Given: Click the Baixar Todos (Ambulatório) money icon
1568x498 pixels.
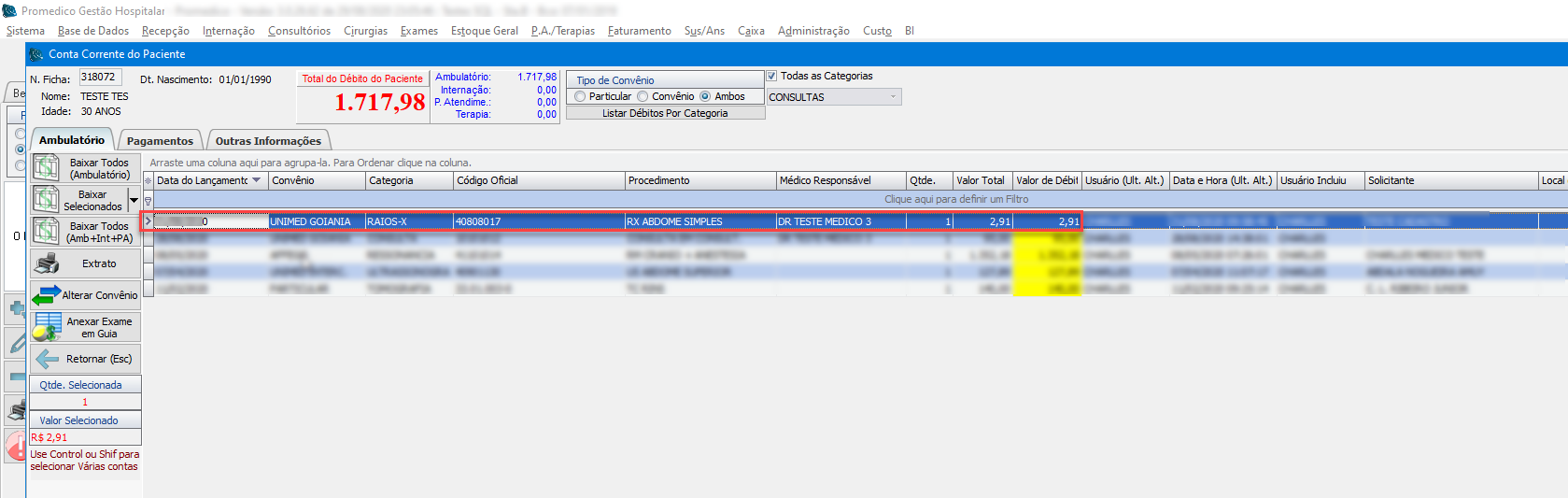Looking at the screenshot, I should point(46,168).
